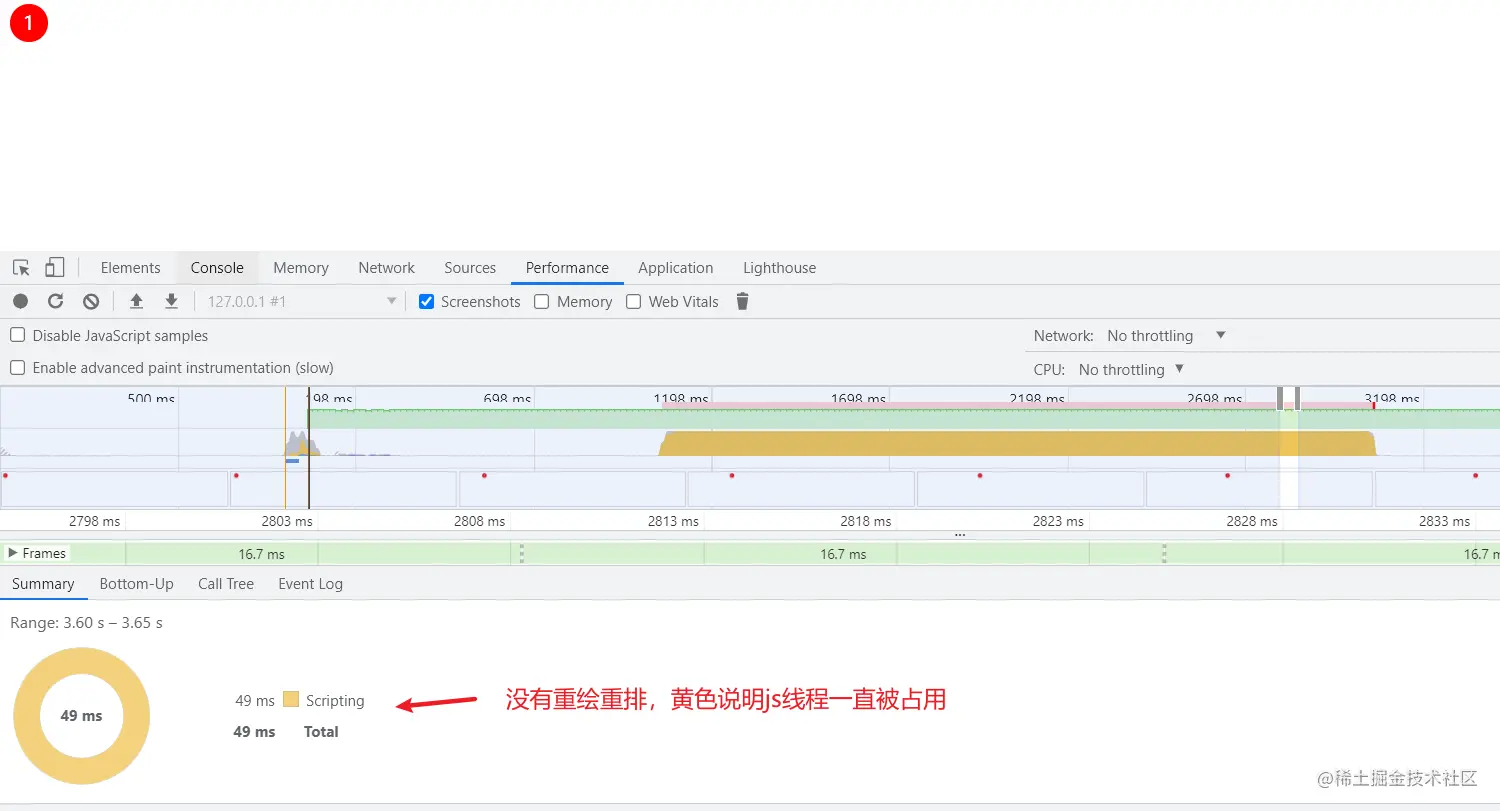Enable the Screenshots checkbox
The height and width of the screenshot is (811, 1500).
(x=426, y=301)
